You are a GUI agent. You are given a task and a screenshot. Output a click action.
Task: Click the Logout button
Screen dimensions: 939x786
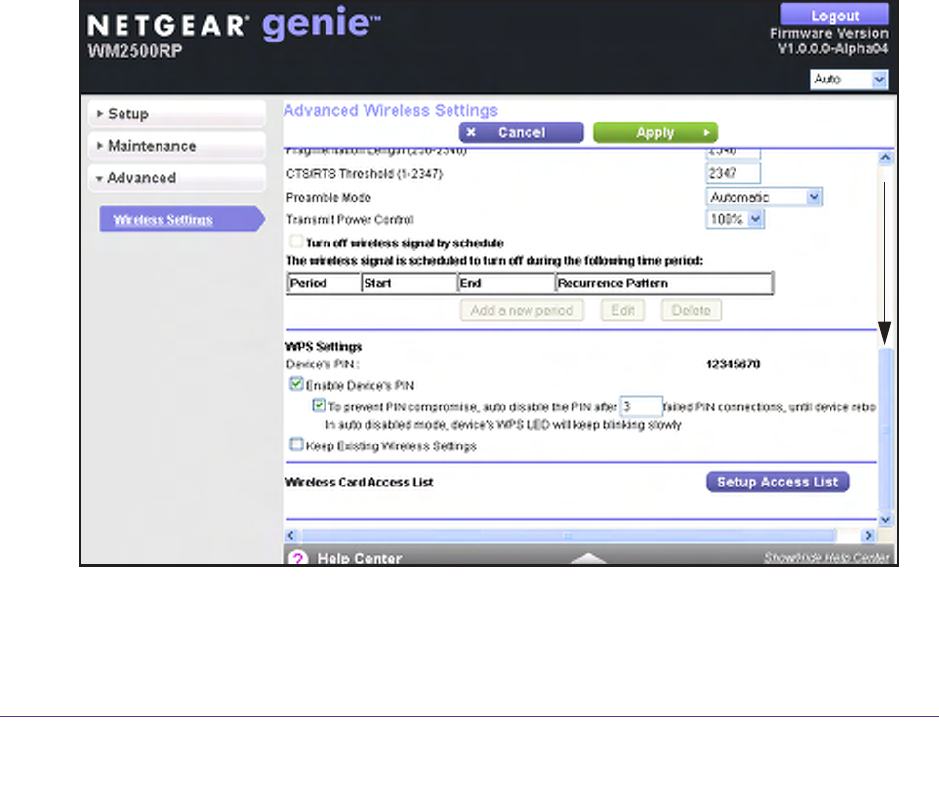point(834,14)
